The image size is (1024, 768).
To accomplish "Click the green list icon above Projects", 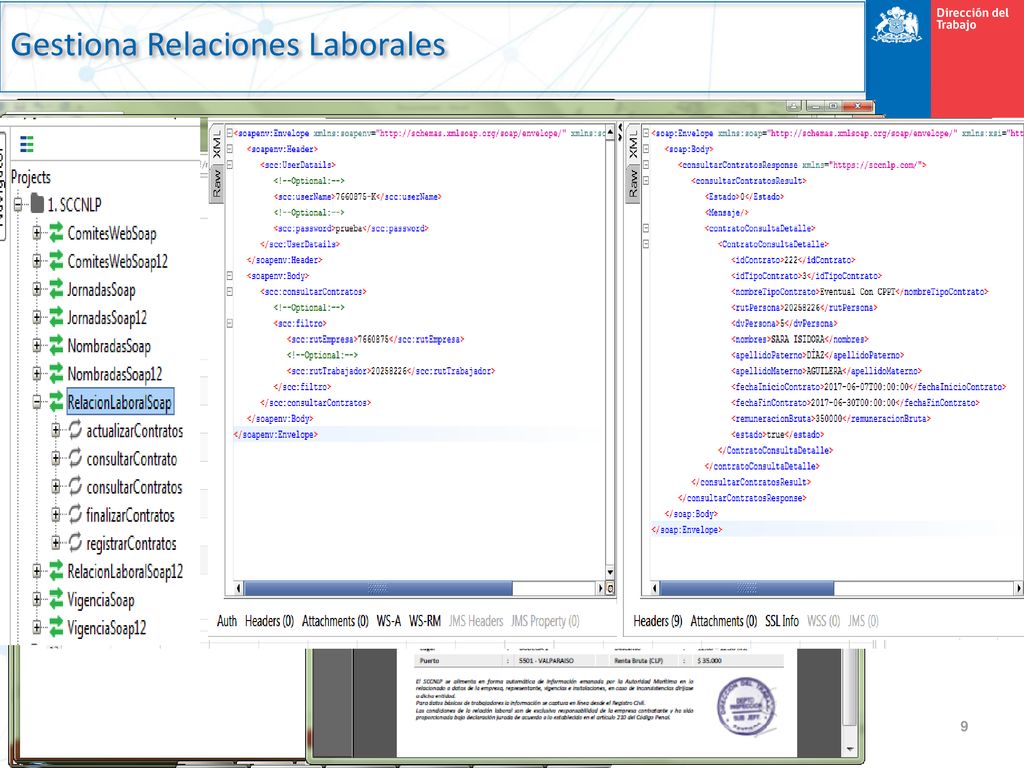I will (x=27, y=144).
